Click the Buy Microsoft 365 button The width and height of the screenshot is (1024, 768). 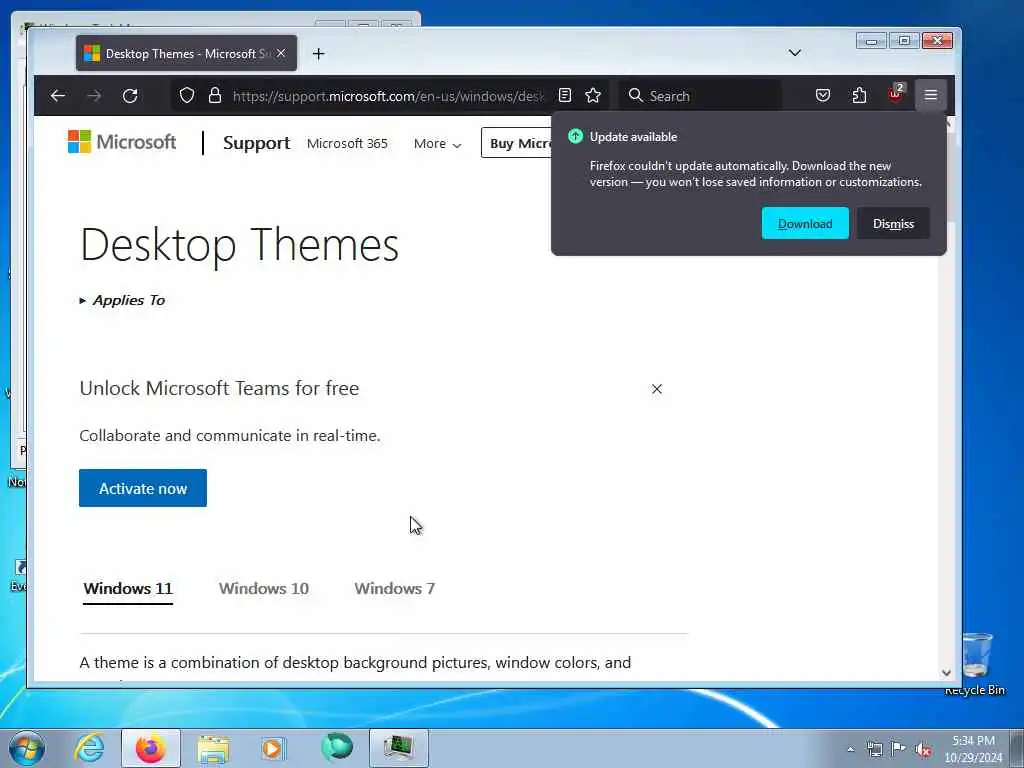[517, 142]
